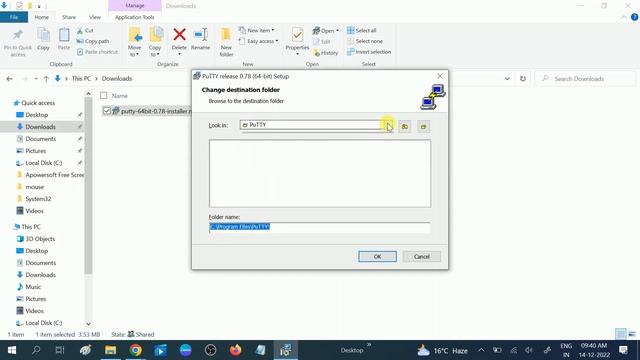Switch to the View ribbon tab

95,17
